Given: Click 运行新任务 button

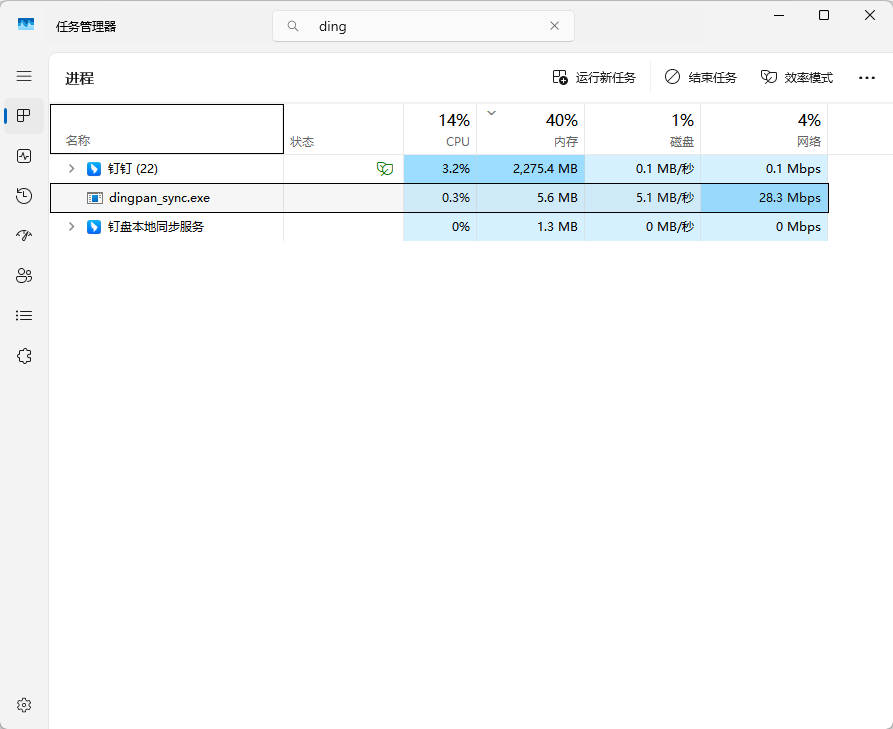Looking at the screenshot, I should pyautogui.click(x=594, y=77).
